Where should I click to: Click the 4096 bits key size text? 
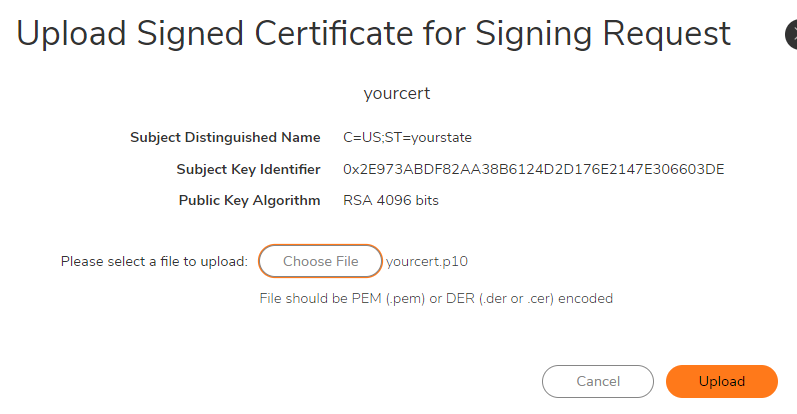pos(408,200)
